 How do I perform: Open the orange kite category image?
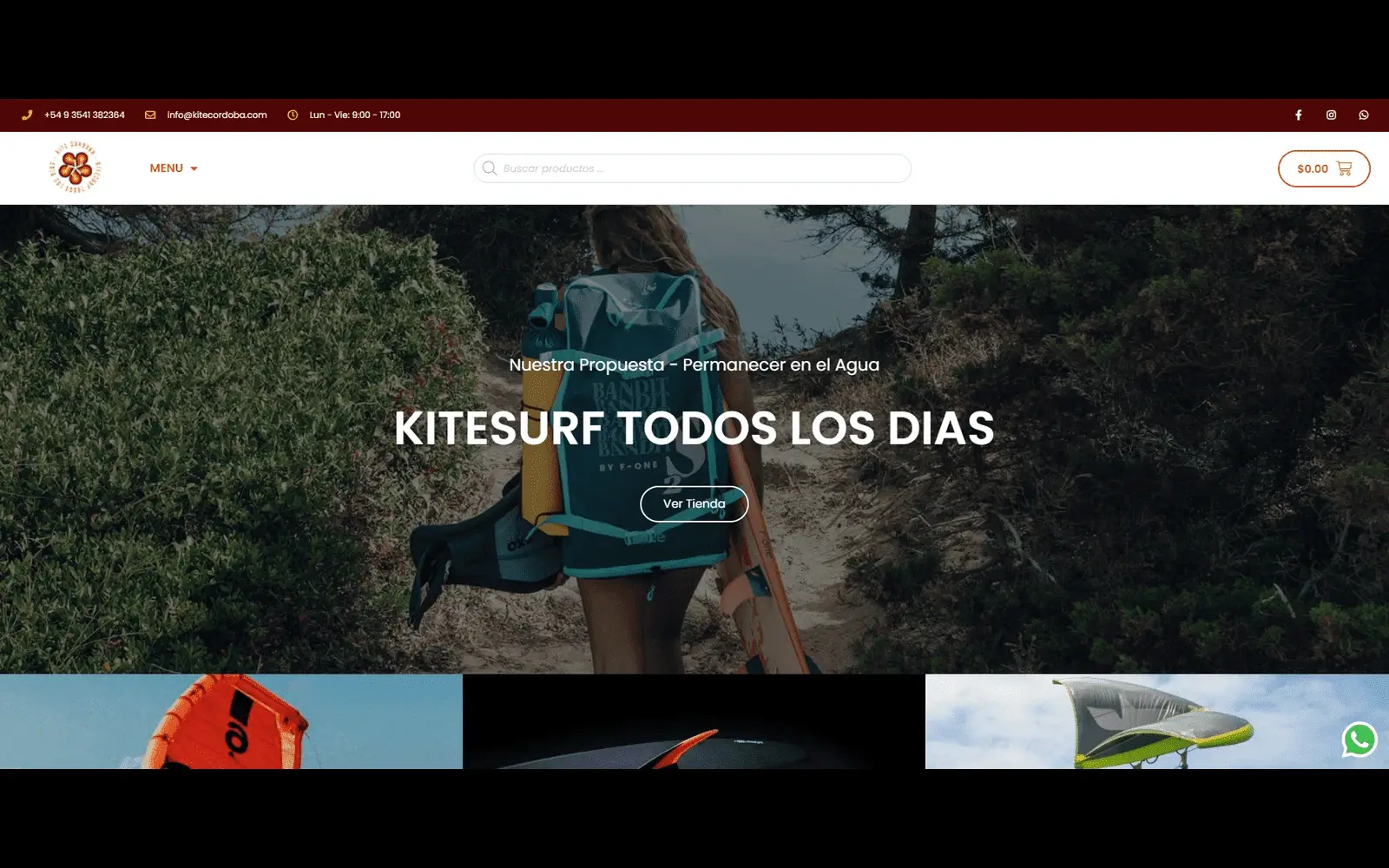pos(231,721)
